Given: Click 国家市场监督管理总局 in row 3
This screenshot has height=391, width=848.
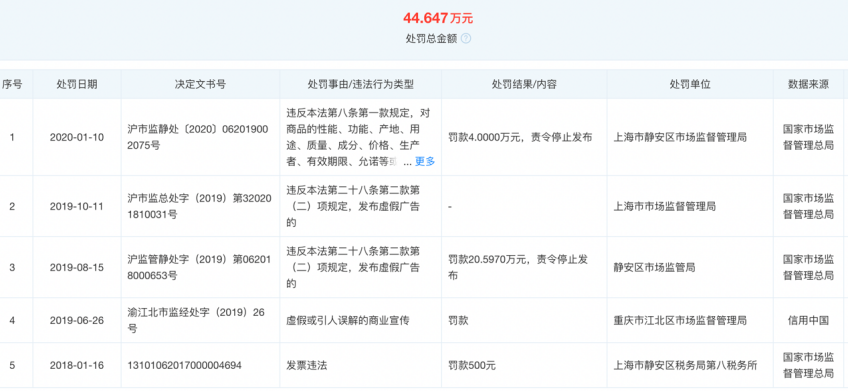Looking at the screenshot, I should click(809, 268).
